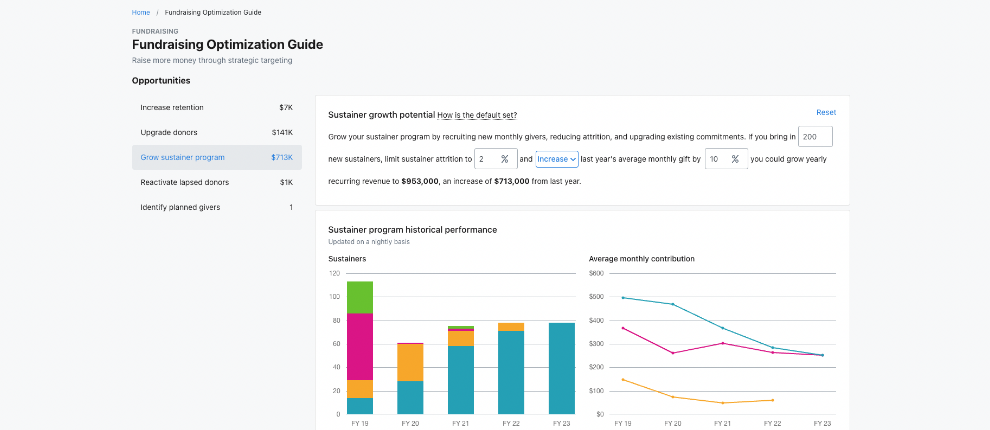Click the orange line FY 22 data point
990x430 pixels.
[x=773, y=400]
